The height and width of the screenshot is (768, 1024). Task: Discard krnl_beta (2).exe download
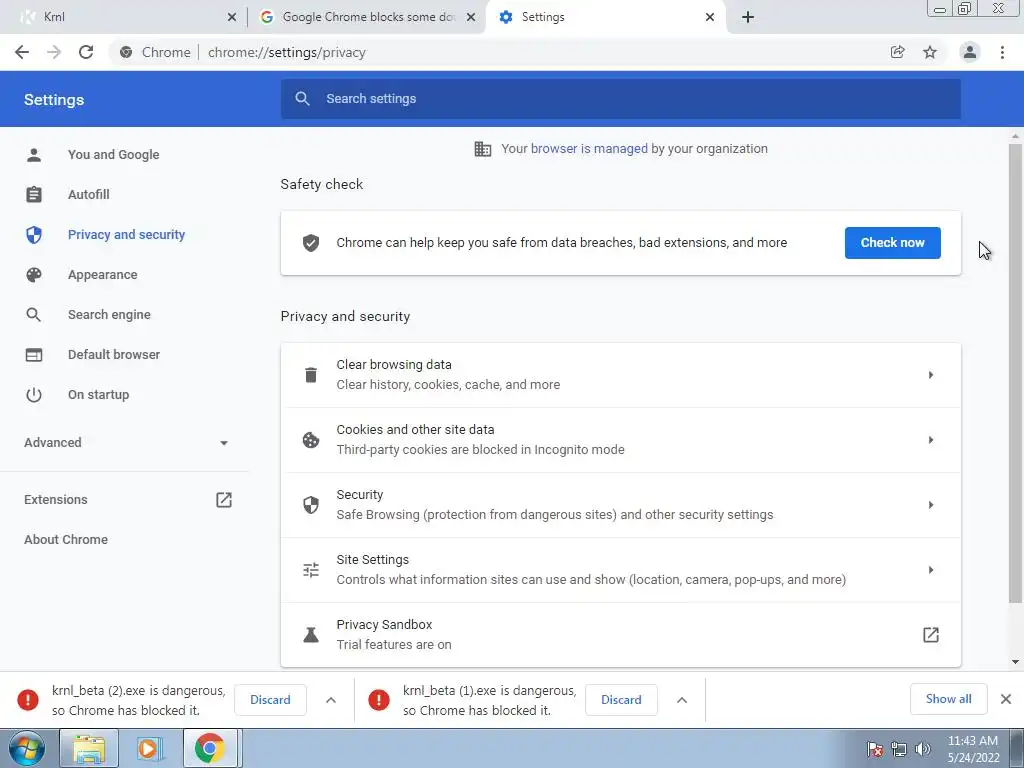270,700
